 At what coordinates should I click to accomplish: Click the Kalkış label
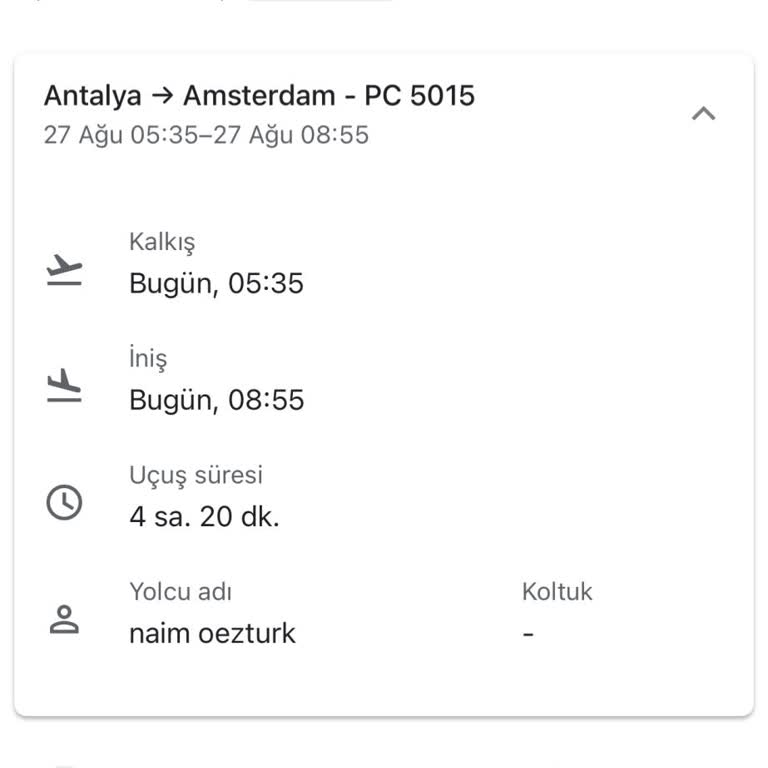(162, 242)
